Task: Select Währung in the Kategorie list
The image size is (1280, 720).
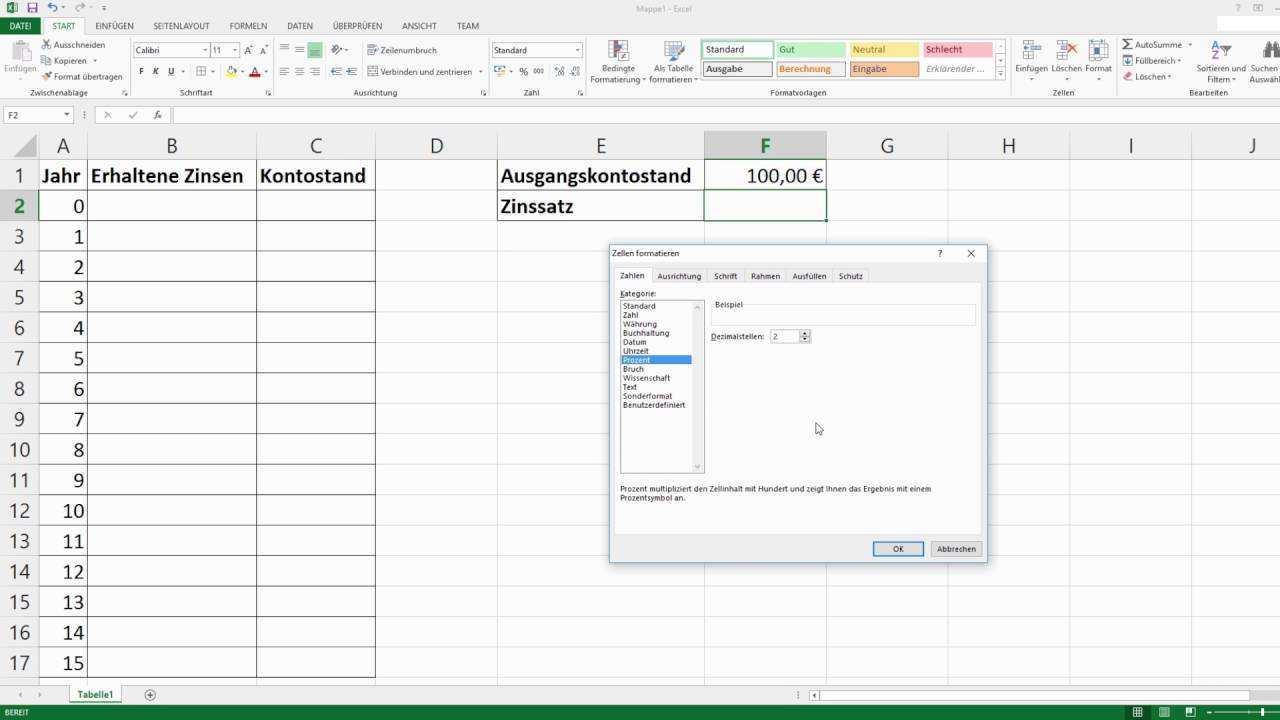Action: (x=640, y=324)
